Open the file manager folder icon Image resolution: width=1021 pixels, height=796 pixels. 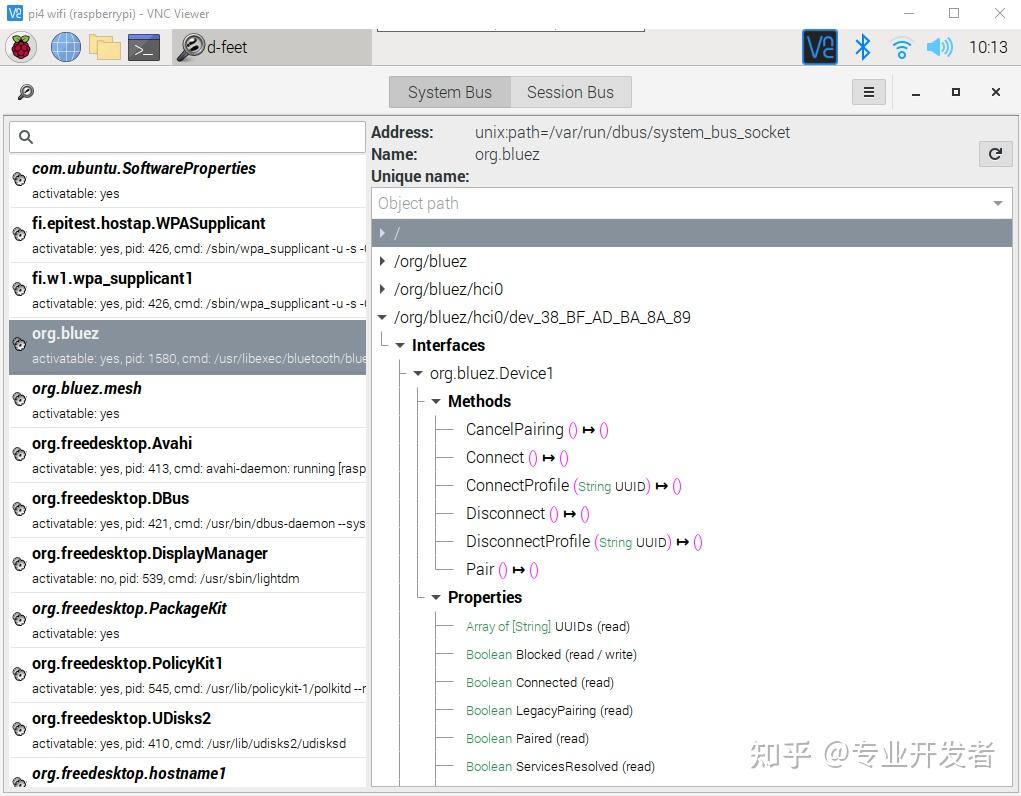(105, 47)
